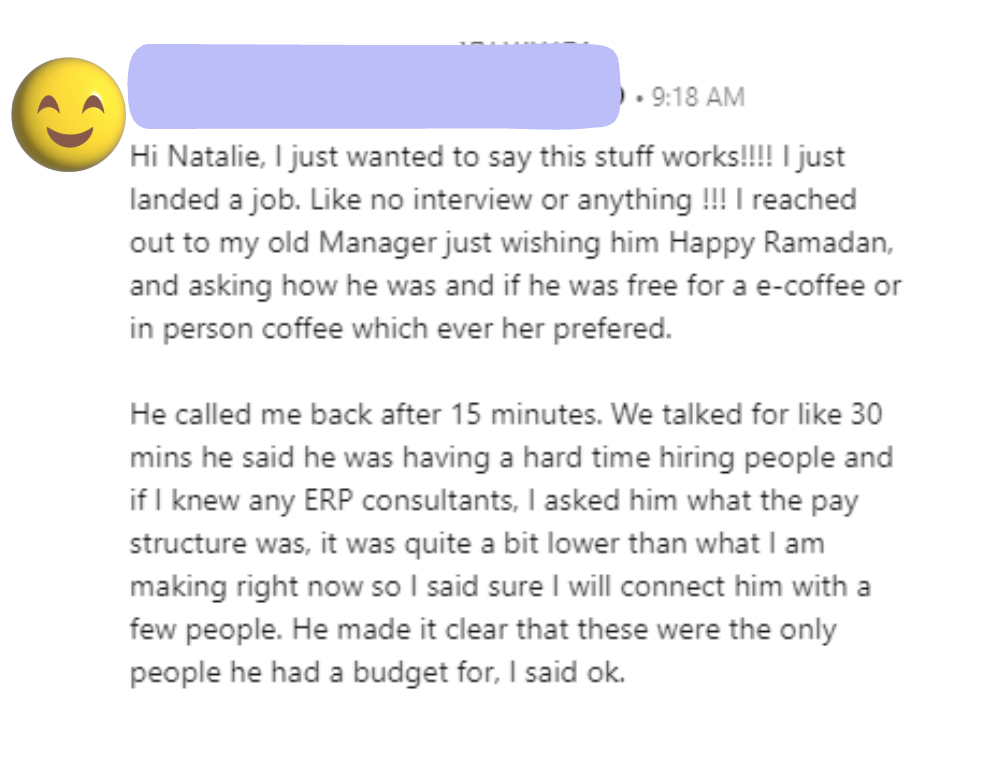Click the redacted sender name bar
This screenshot has height=776, width=982.
tap(375, 87)
